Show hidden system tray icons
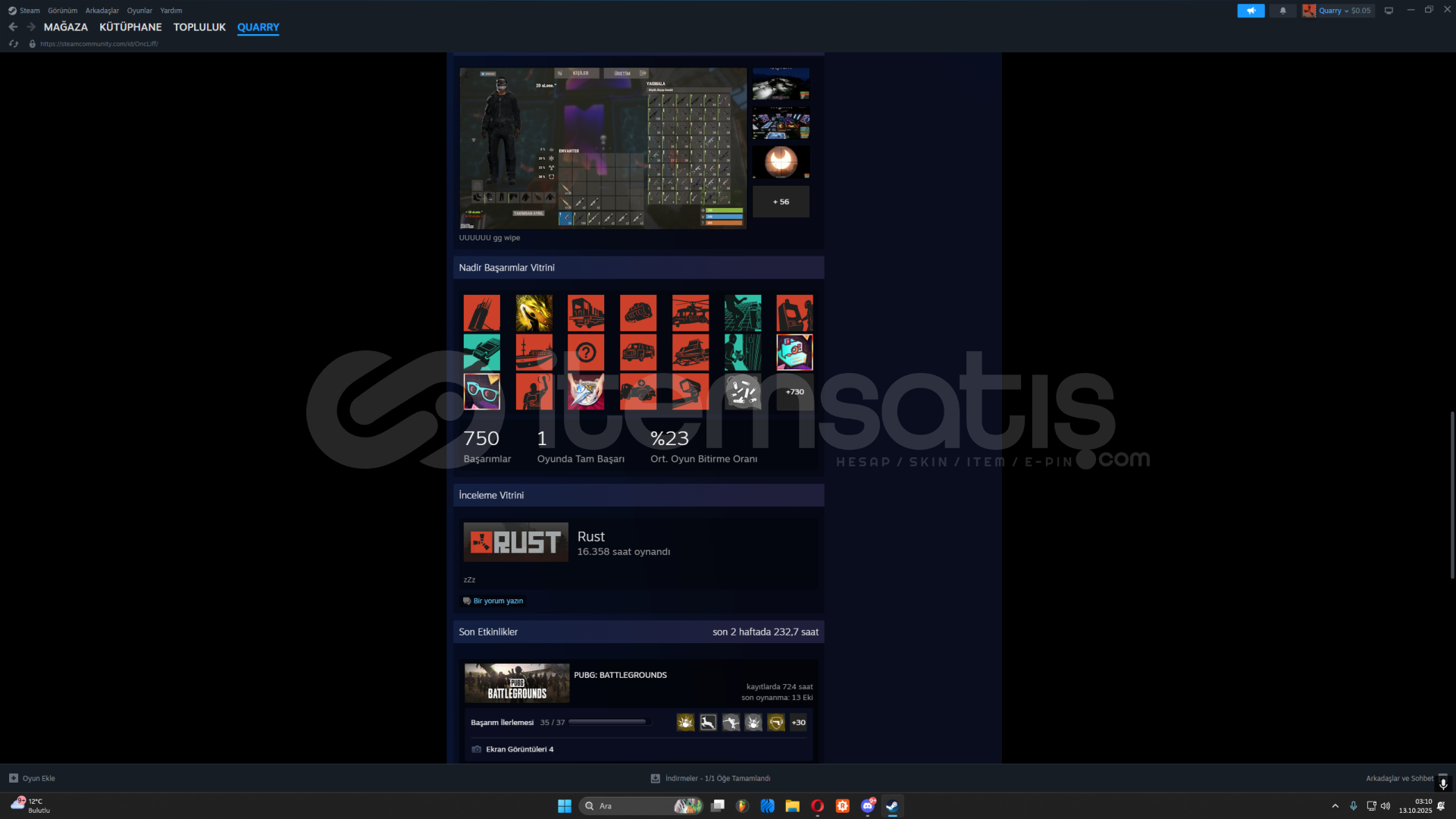Viewport: 1456px width, 819px height. (x=1335, y=806)
